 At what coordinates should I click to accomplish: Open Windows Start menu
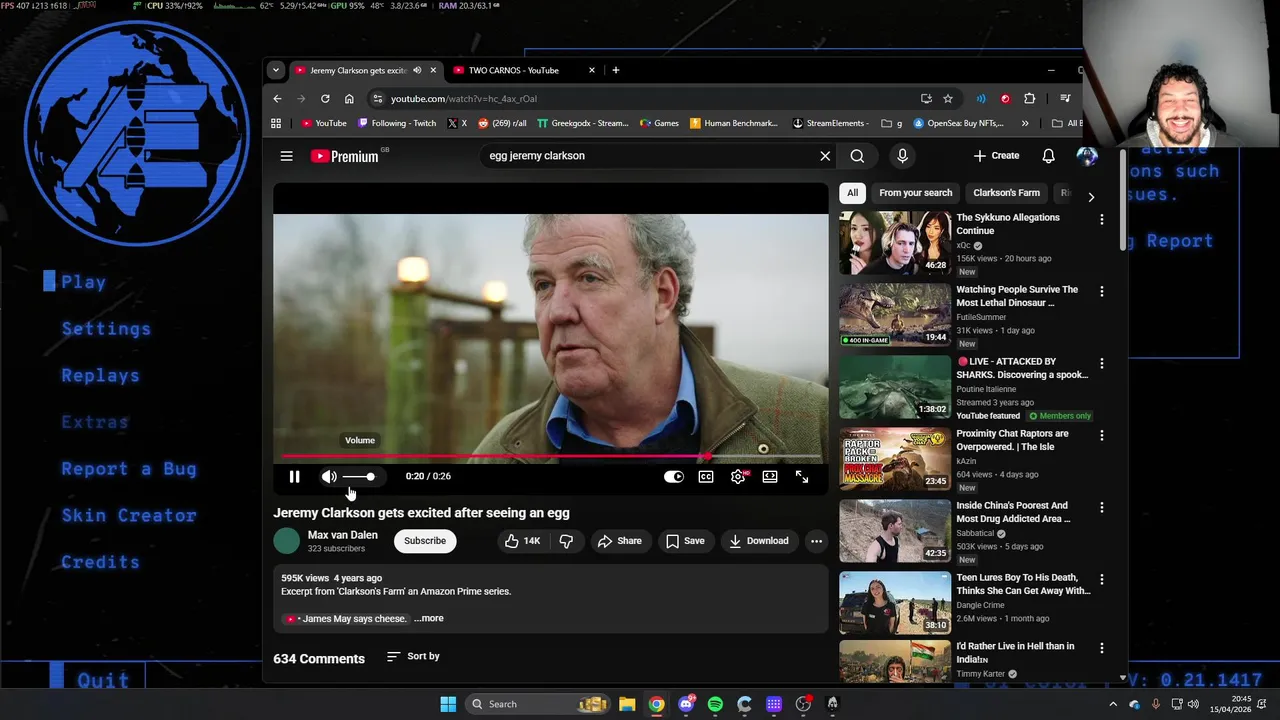(x=448, y=704)
